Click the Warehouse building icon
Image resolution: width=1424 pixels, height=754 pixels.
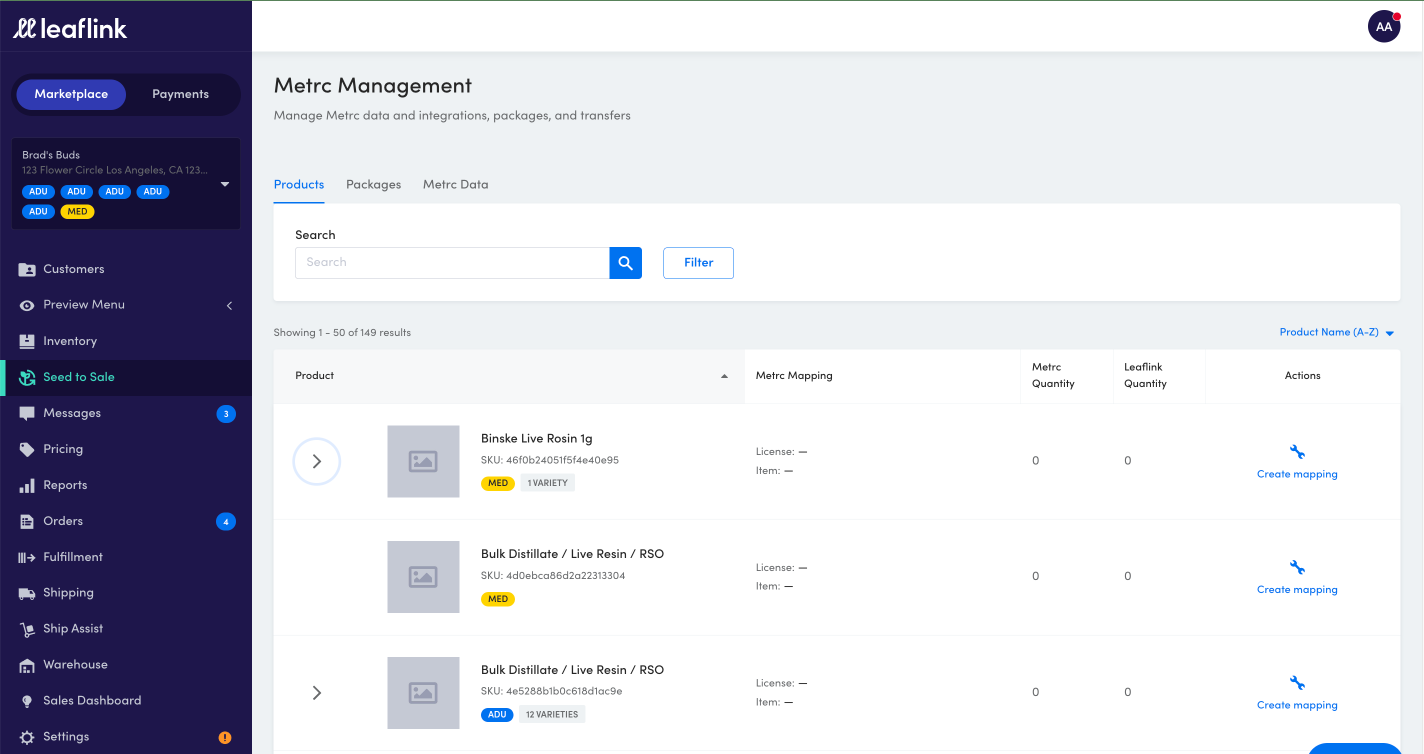pos(27,665)
